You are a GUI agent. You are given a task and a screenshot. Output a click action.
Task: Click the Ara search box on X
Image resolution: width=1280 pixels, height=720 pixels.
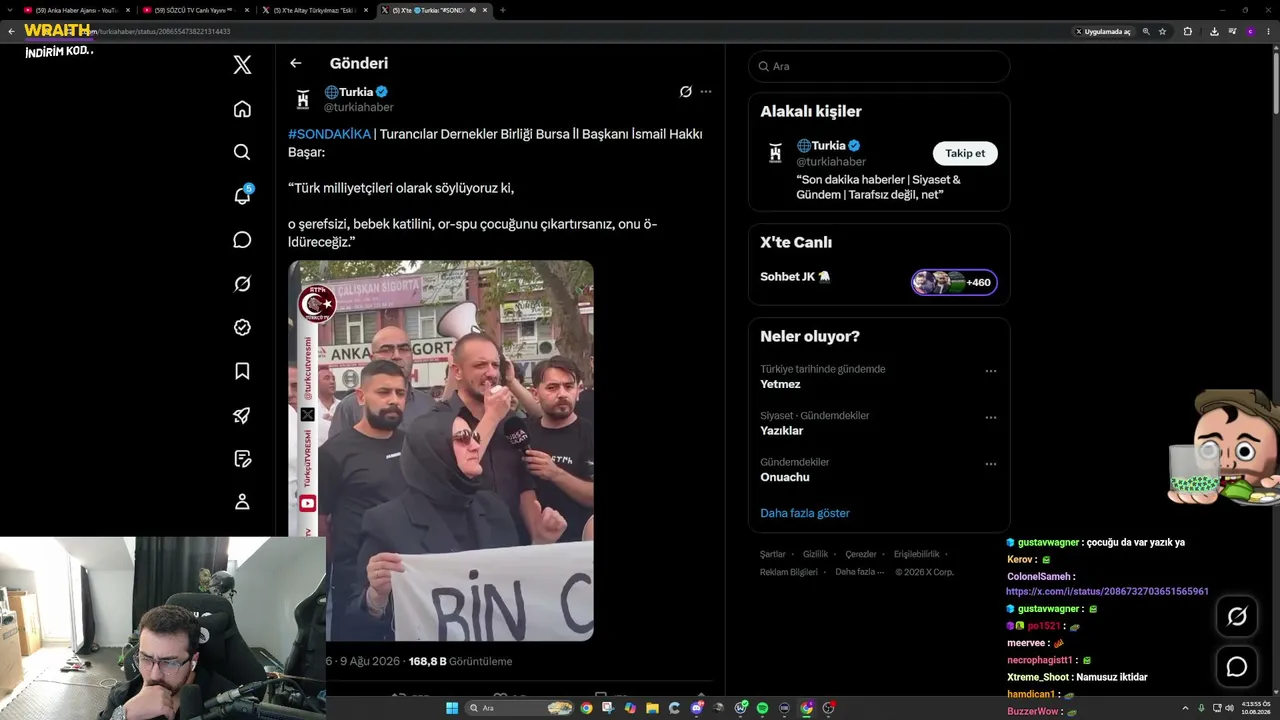coord(879,66)
